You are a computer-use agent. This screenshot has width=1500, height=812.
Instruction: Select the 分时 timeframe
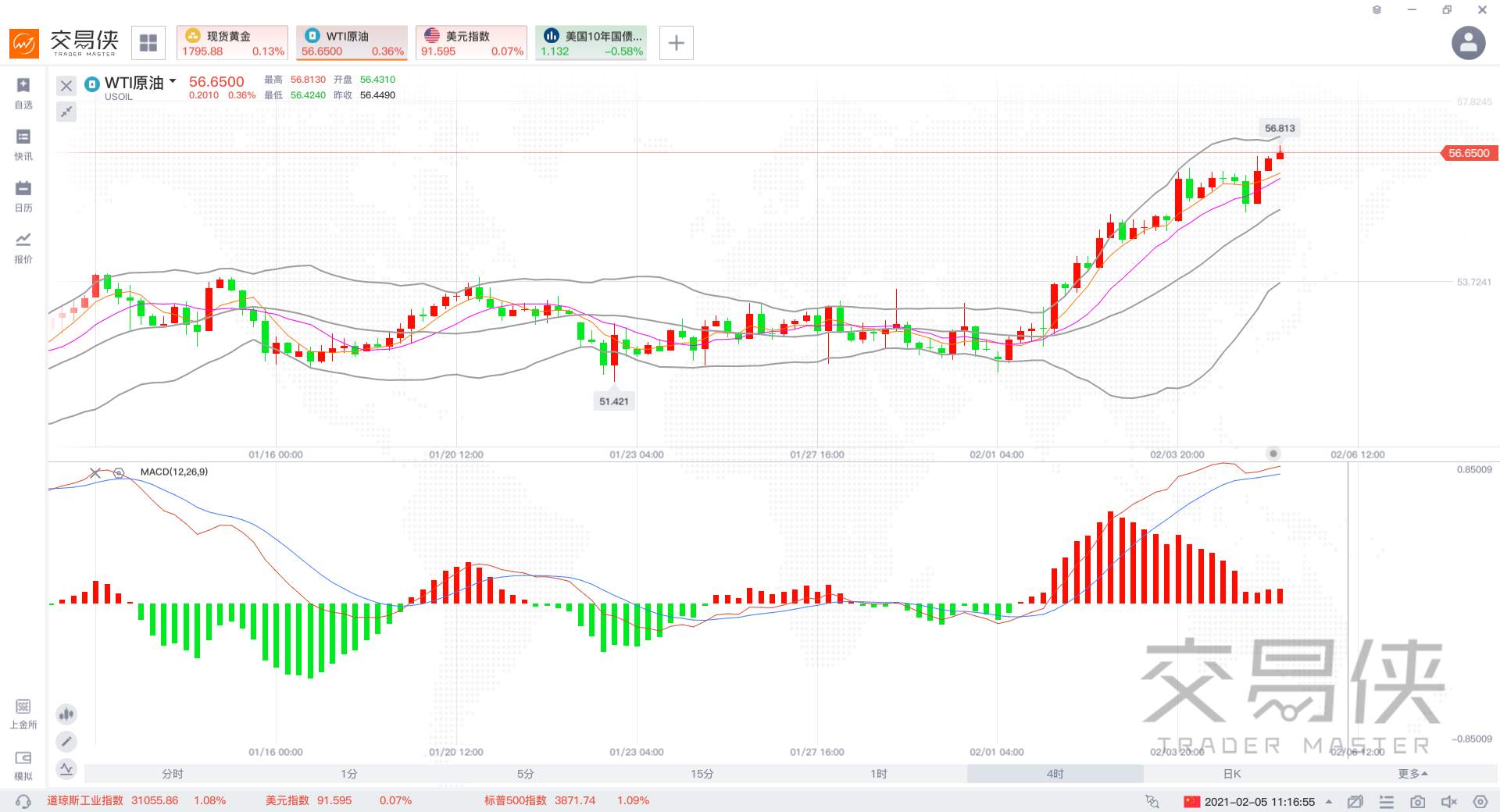pyautogui.click(x=173, y=774)
